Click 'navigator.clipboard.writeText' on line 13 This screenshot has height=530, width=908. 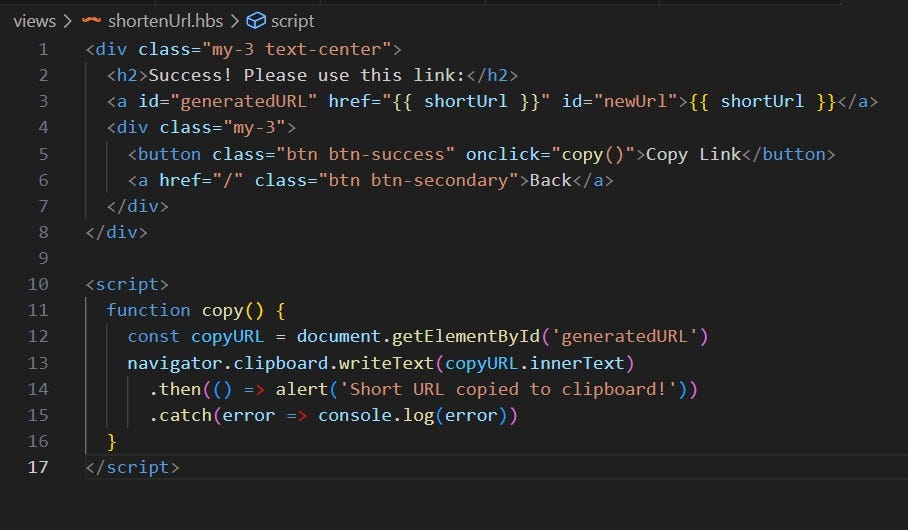(280, 363)
